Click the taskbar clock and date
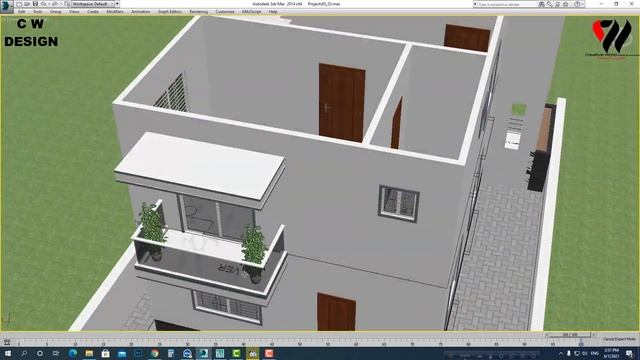Screen dimensions: 640x360 pos(611,353)
